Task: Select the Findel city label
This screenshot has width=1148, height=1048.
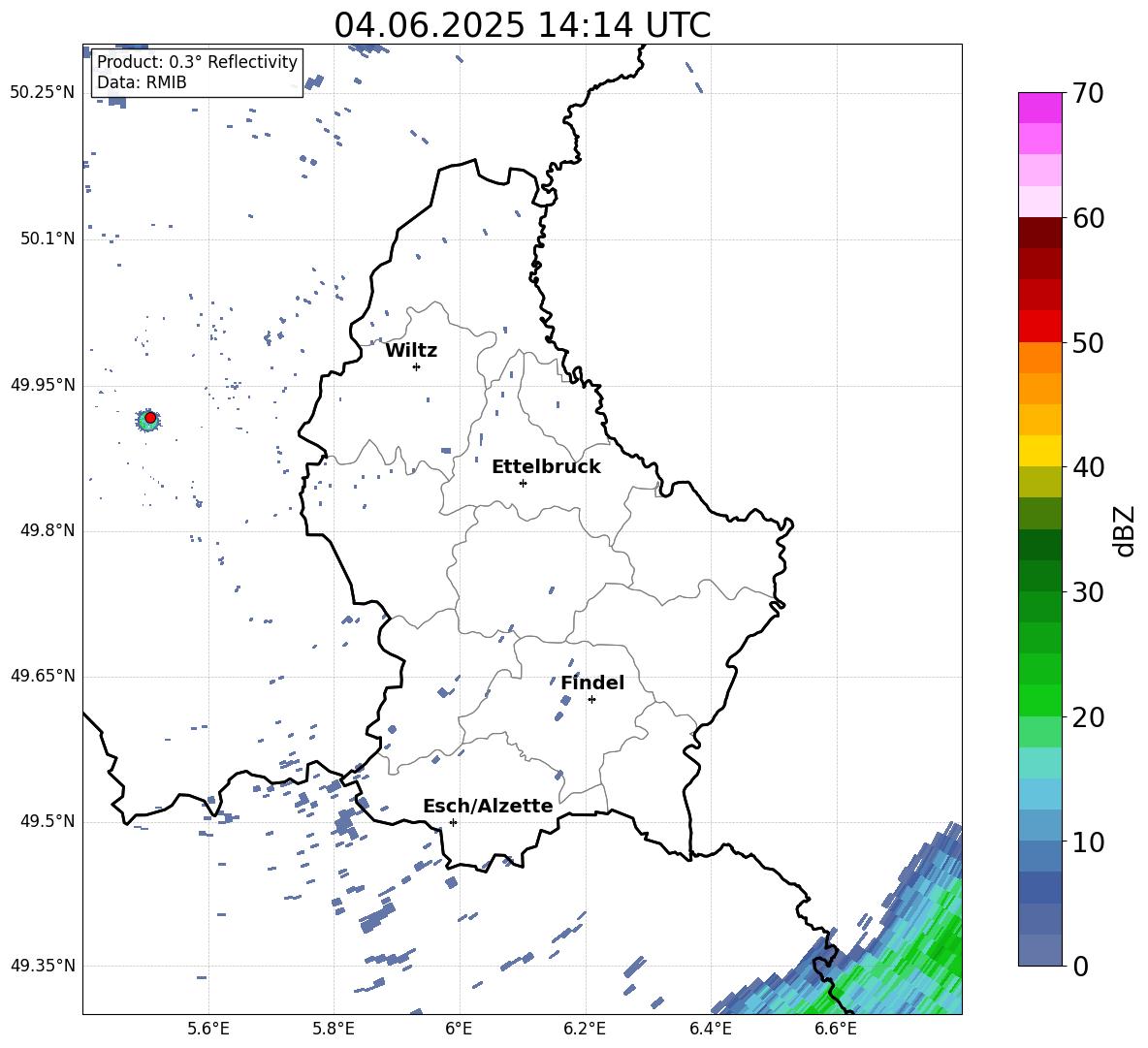Action: click(592, 683)
